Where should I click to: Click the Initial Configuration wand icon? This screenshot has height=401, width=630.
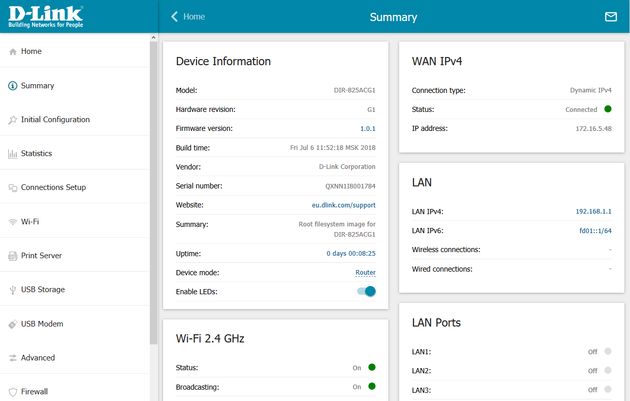click(x=13, y=120)
